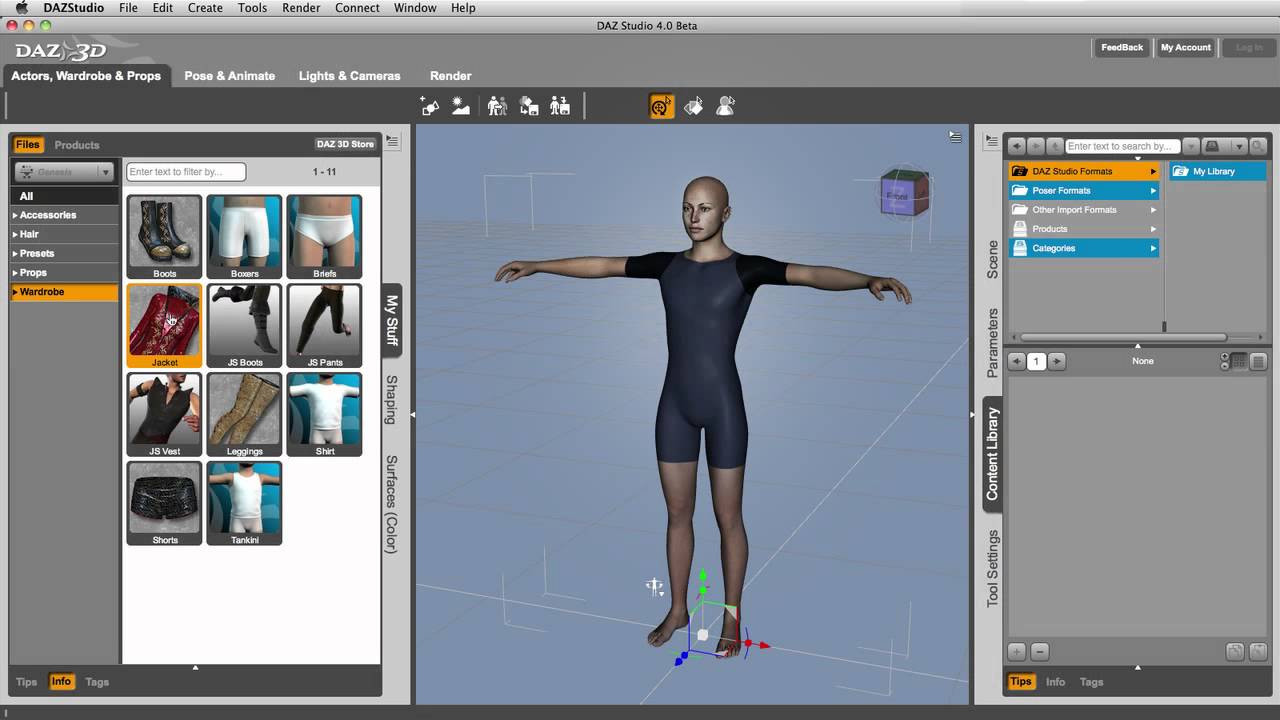The width and height of the screenshot is (1280, 720).
Task: Open the Apple menu
Action: (x=22, y=8)
